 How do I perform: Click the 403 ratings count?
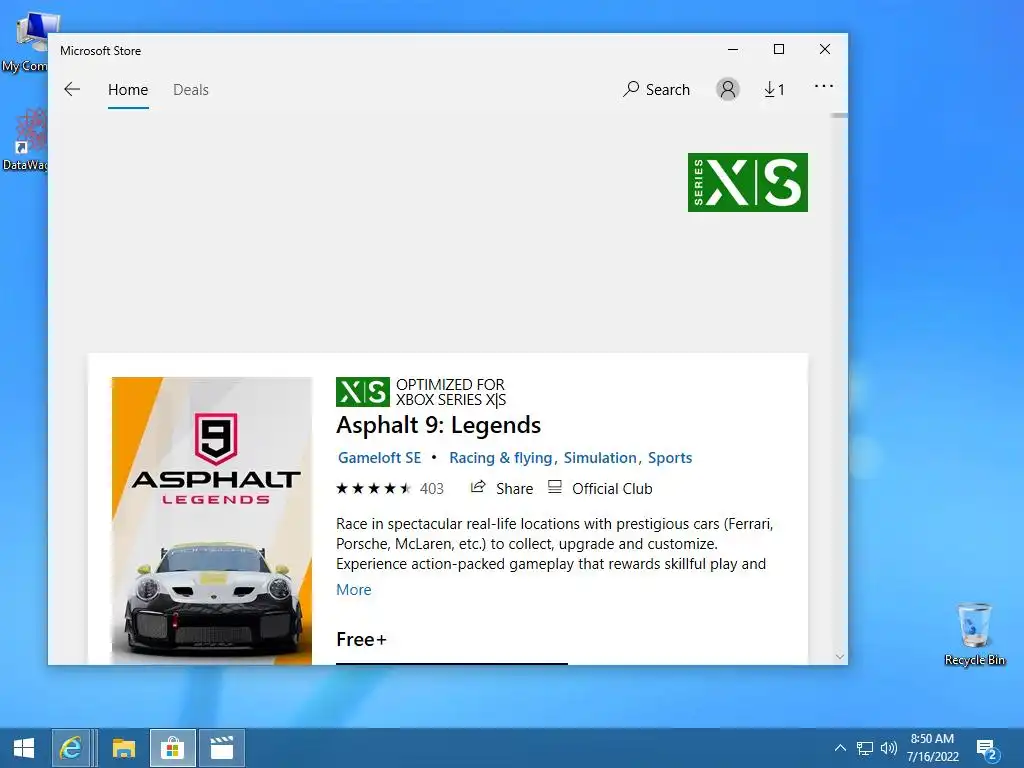tap(432, 488)
